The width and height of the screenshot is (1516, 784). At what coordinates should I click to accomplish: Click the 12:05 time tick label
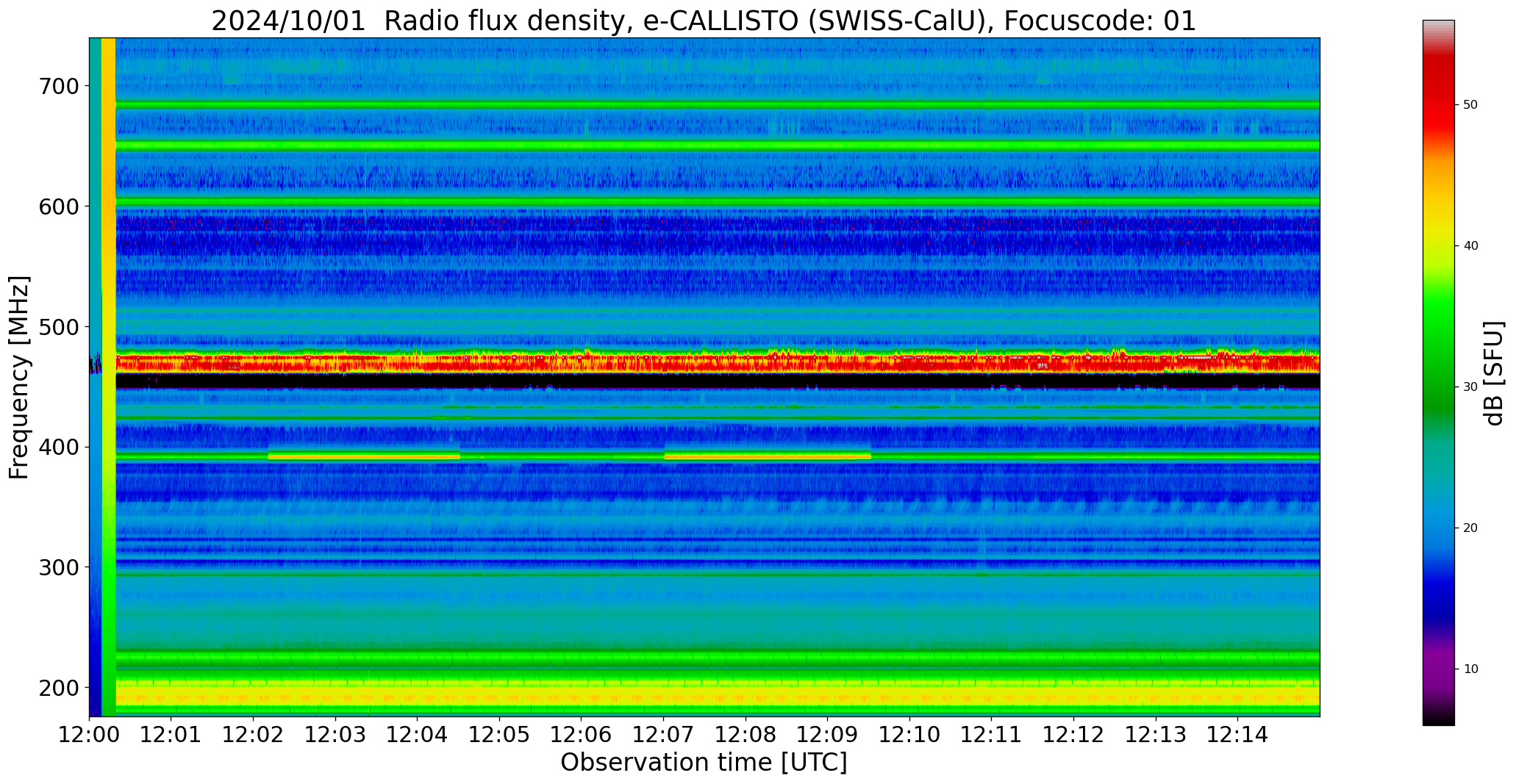pos(500,734)
